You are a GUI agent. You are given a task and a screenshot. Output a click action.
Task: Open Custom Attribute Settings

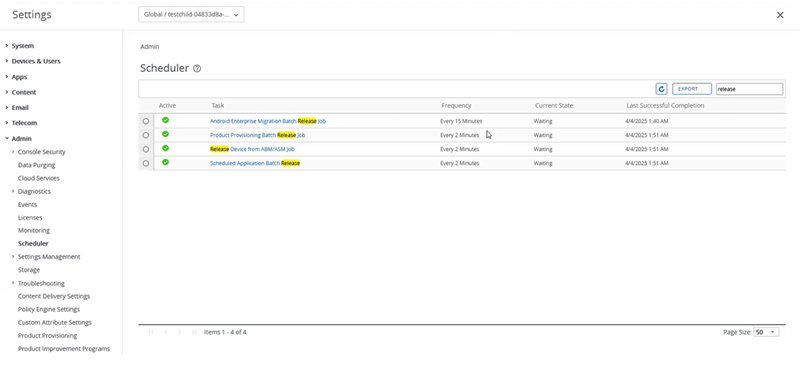[55, 323]
